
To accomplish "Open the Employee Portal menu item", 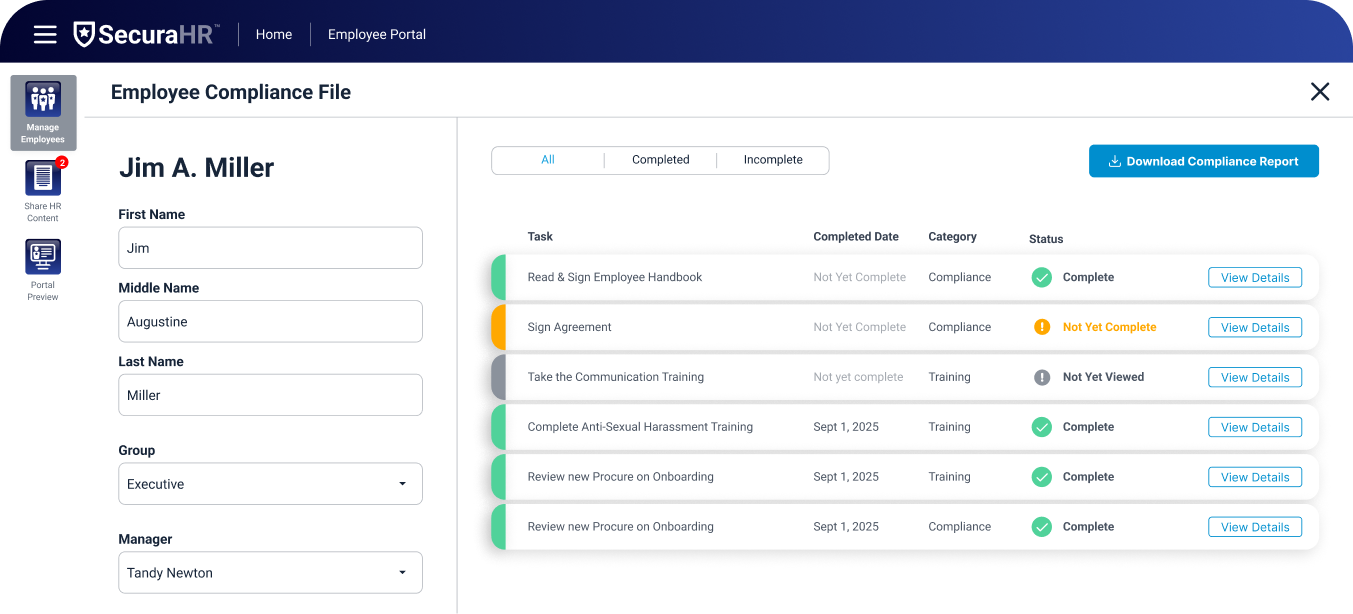I will pos(376,33).
